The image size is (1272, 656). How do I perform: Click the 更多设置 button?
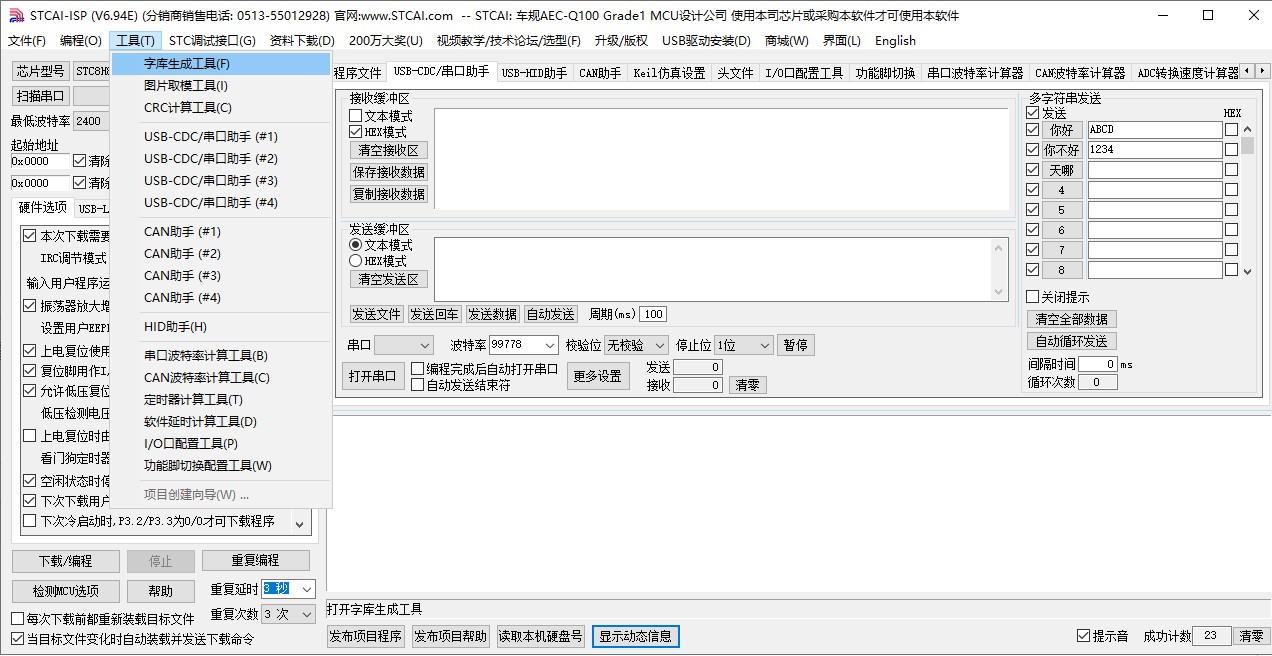click(x=598, y=377)
